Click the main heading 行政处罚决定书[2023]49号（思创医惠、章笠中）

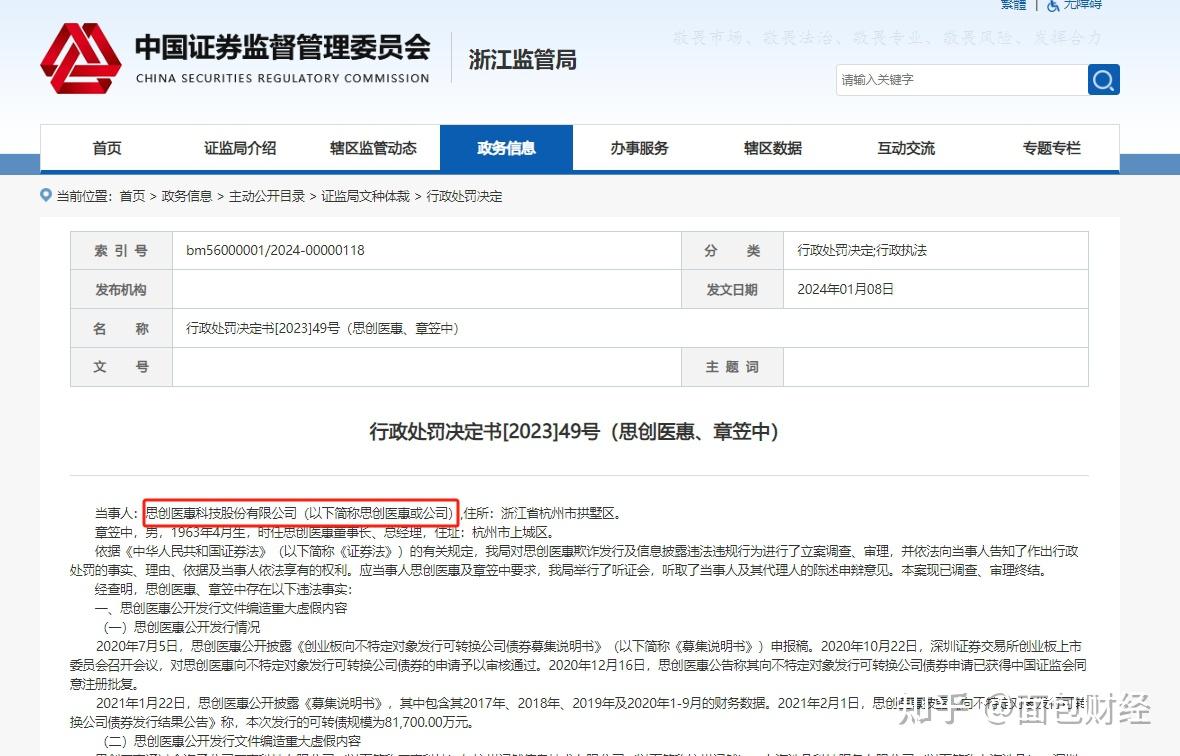574,432
